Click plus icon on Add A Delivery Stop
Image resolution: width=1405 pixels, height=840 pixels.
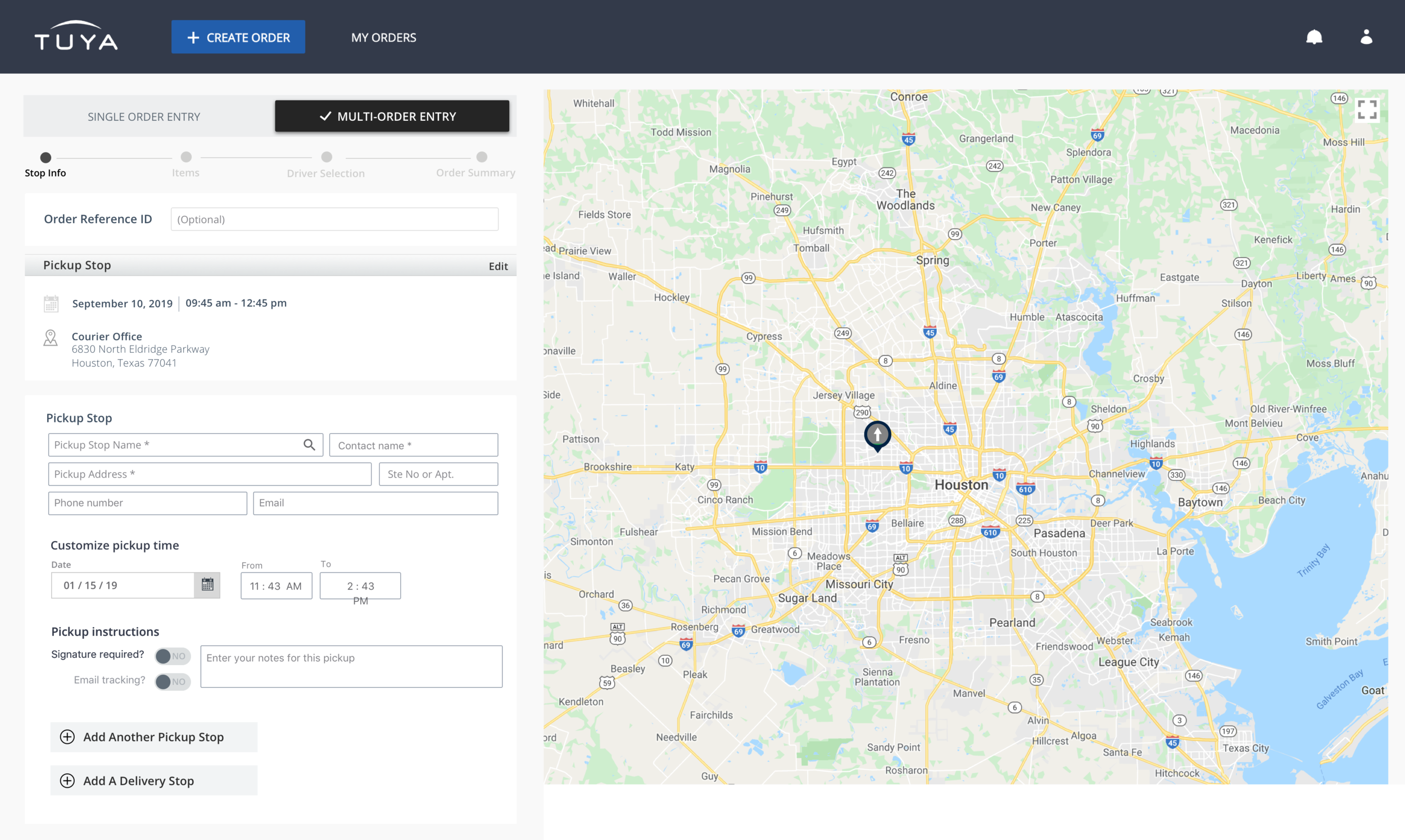[x=67, y=780]
